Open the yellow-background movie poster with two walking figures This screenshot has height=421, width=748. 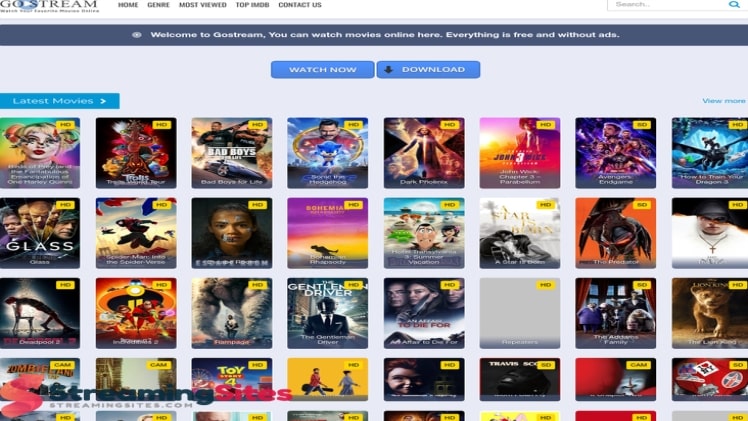point(328,380)
